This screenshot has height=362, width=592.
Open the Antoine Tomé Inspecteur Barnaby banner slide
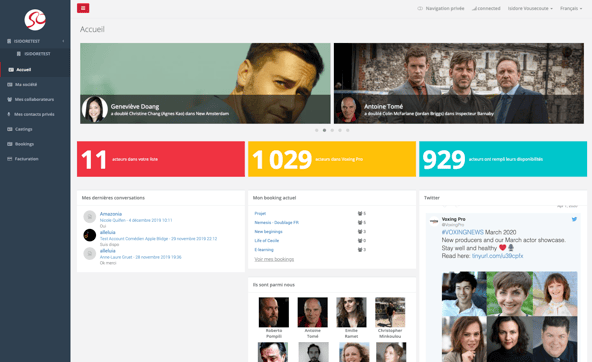pos(459,83)
